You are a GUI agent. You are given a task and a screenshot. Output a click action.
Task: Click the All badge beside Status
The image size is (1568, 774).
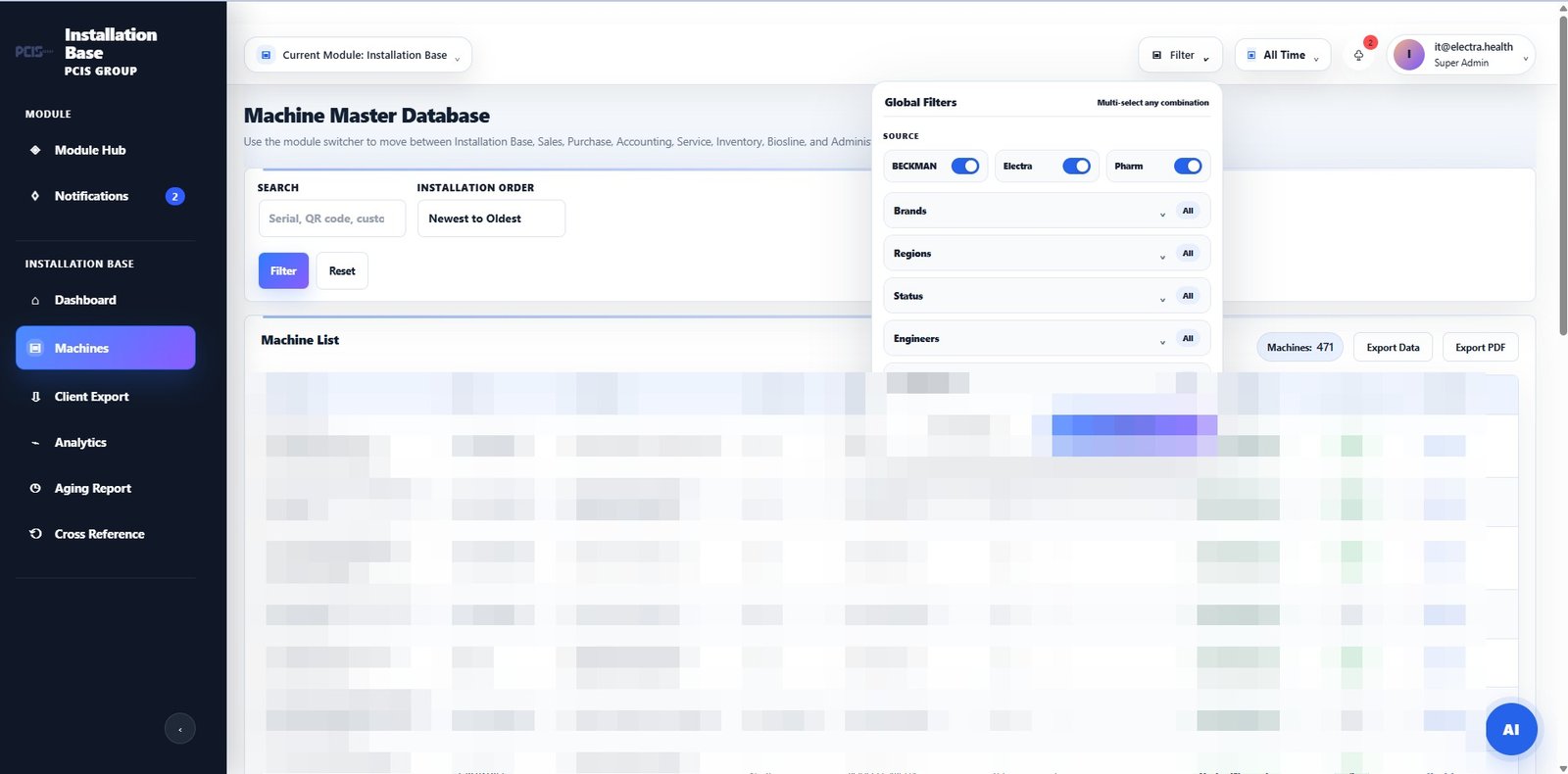(x=1188, y=296)
